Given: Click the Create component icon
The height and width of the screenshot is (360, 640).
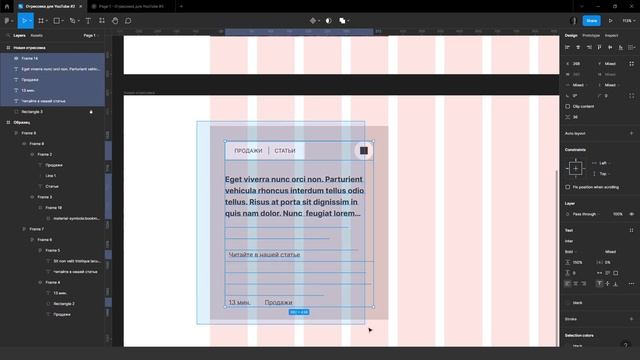Looking at the screenshot, I should 313,21.
